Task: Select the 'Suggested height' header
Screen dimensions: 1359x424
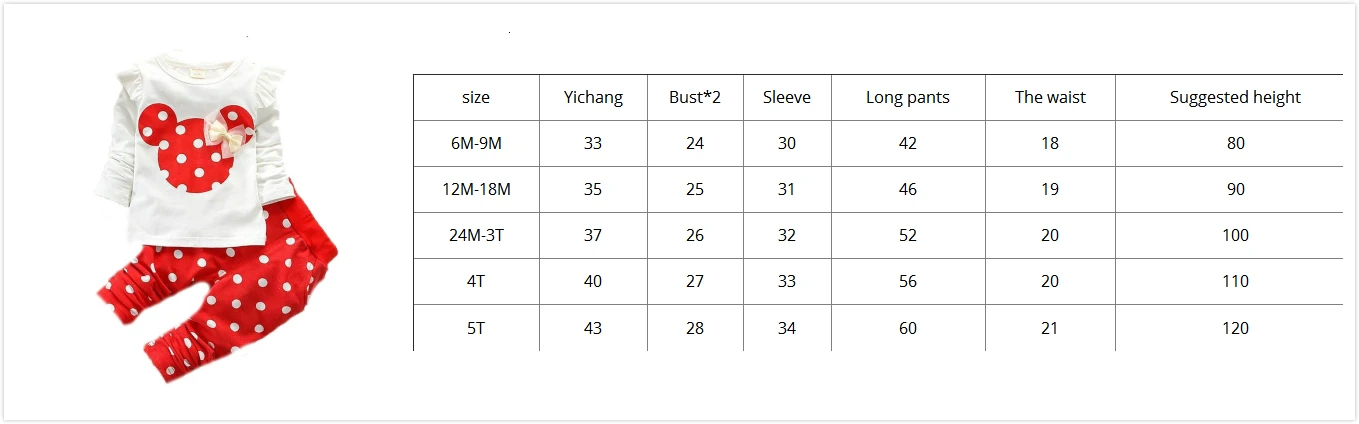Action: (x=1236, y=97)
